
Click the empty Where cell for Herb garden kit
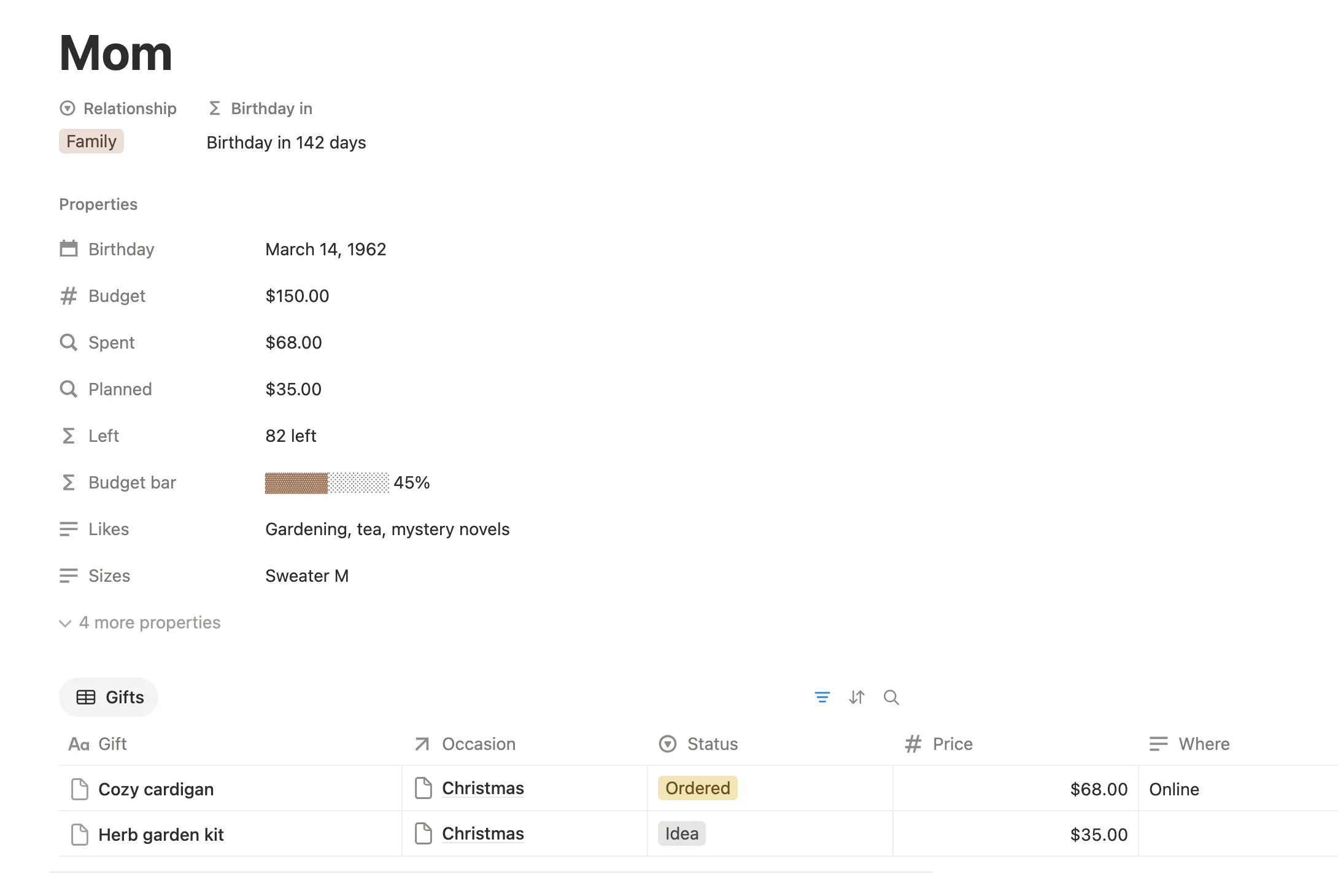click(1239, 834)
